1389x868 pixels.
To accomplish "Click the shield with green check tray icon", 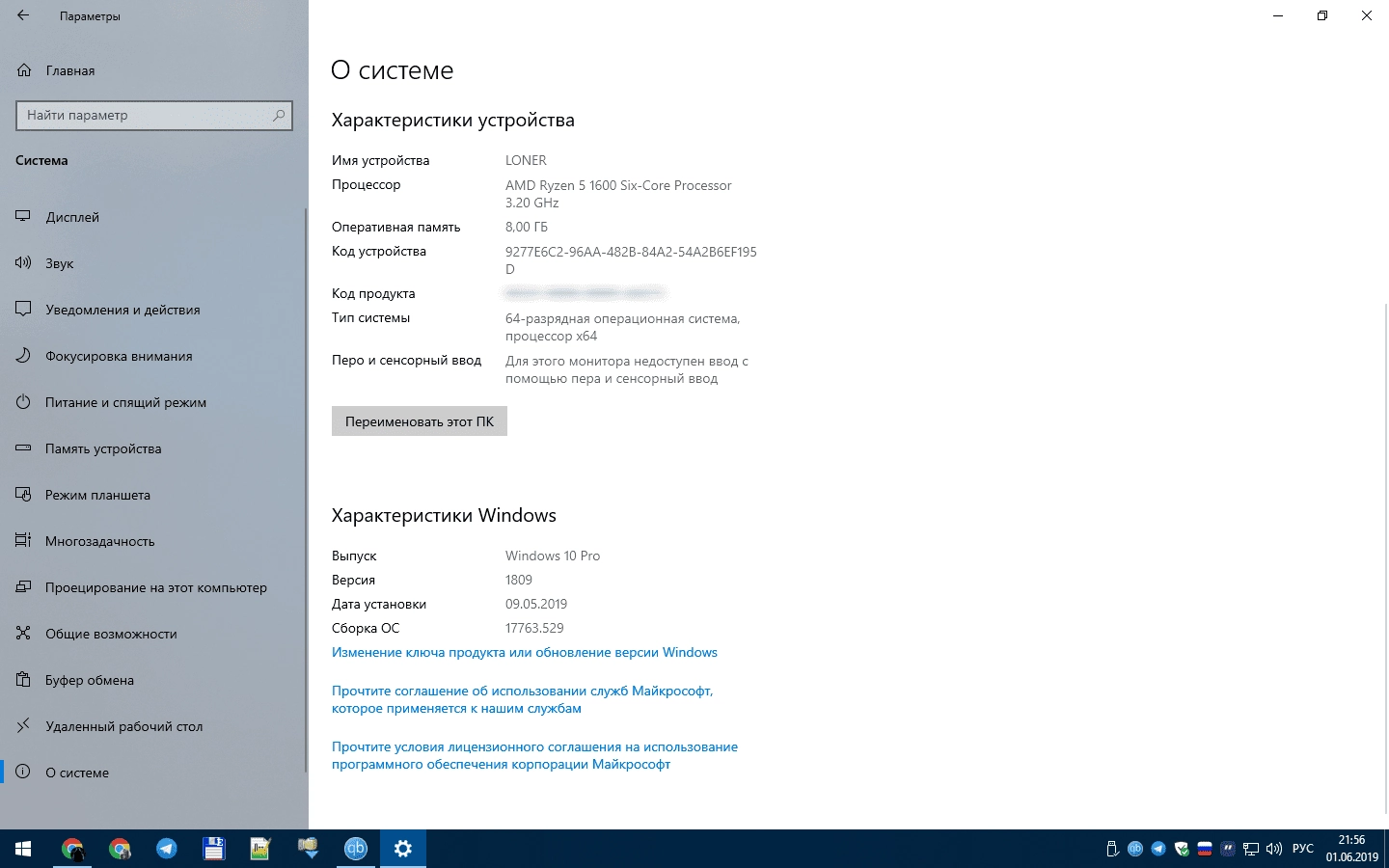I will [1182, 849].
